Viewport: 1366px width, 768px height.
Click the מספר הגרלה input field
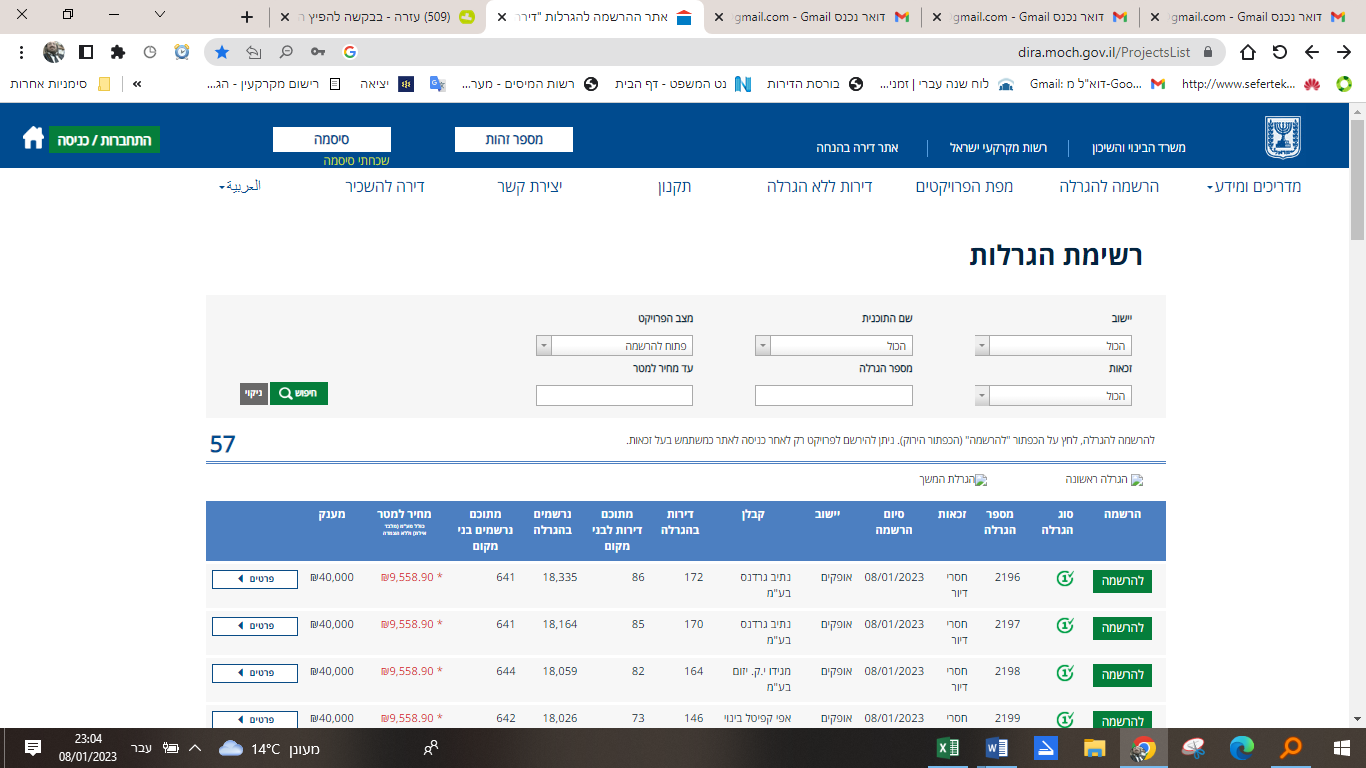(x=834, y=396)
